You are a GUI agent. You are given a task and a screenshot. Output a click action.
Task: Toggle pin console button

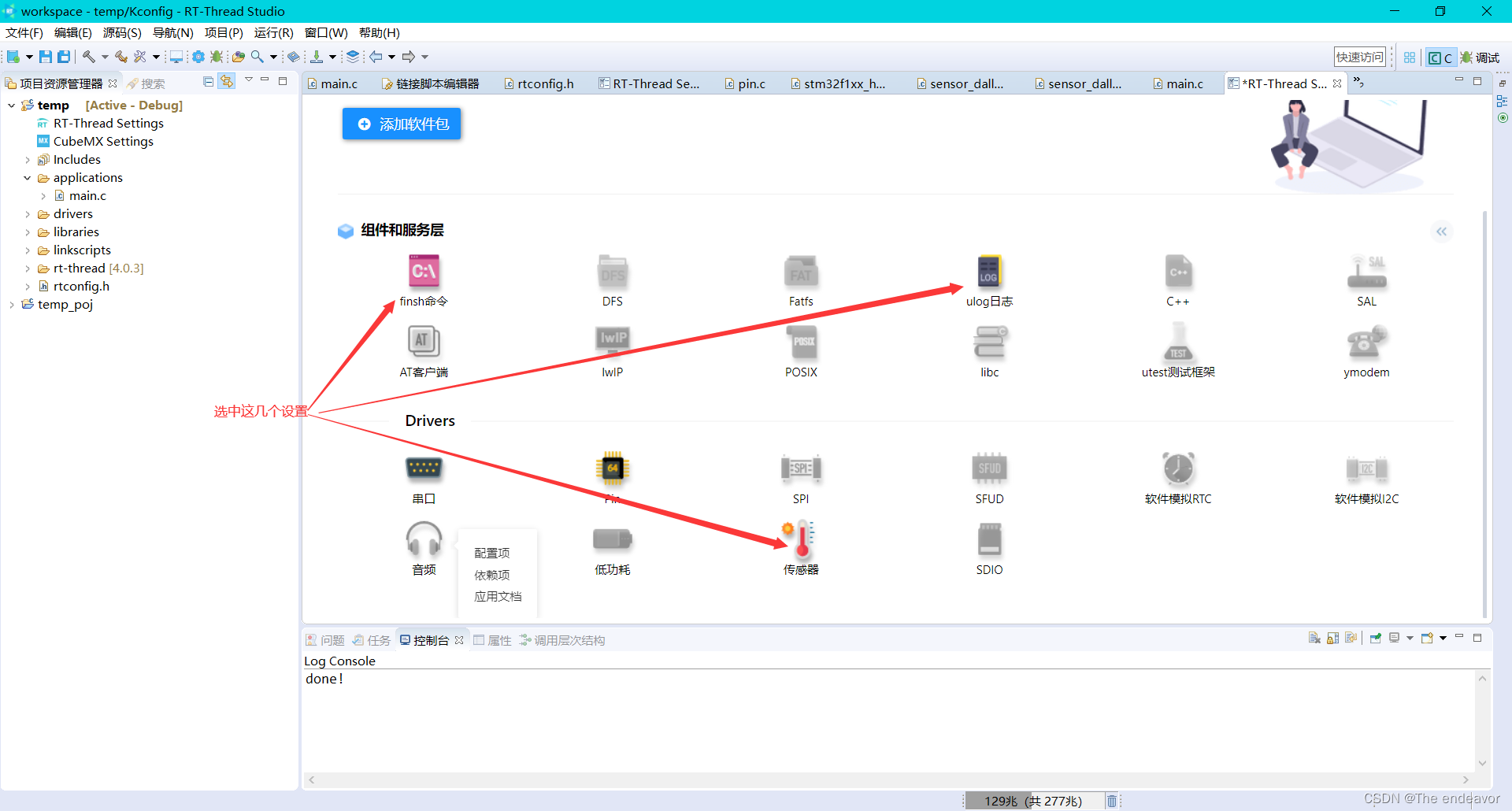tap(1375, 639)
